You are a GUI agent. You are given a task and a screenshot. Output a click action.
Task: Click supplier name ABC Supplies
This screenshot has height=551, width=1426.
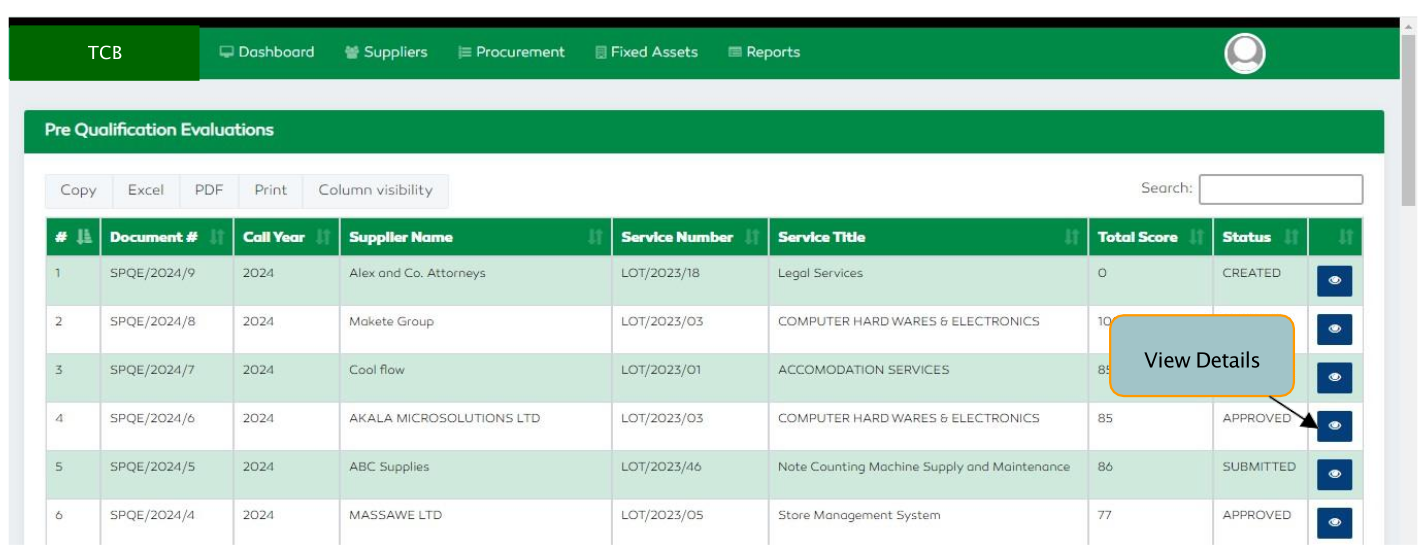coord(389,466)
